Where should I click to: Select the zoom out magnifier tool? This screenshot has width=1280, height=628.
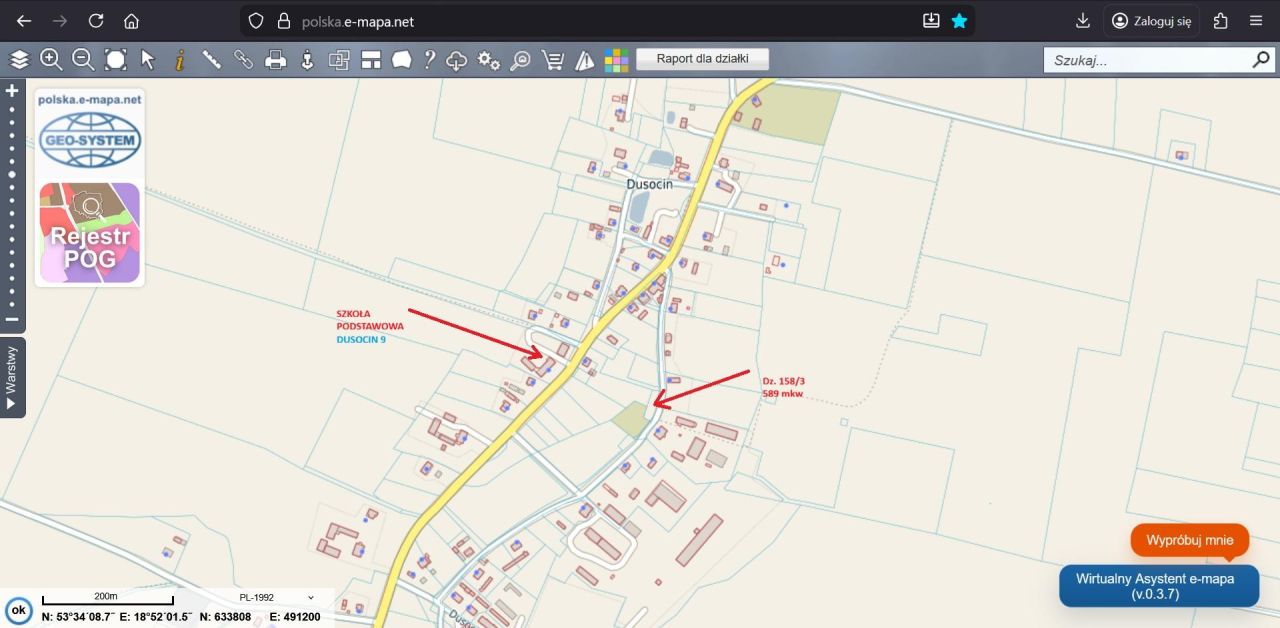tap(83, 60)
